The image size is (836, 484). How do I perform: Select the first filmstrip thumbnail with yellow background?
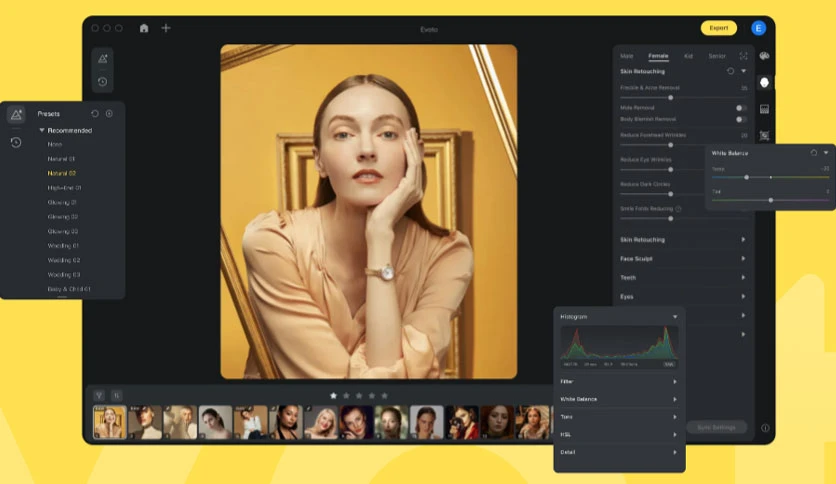pos(110,422)
